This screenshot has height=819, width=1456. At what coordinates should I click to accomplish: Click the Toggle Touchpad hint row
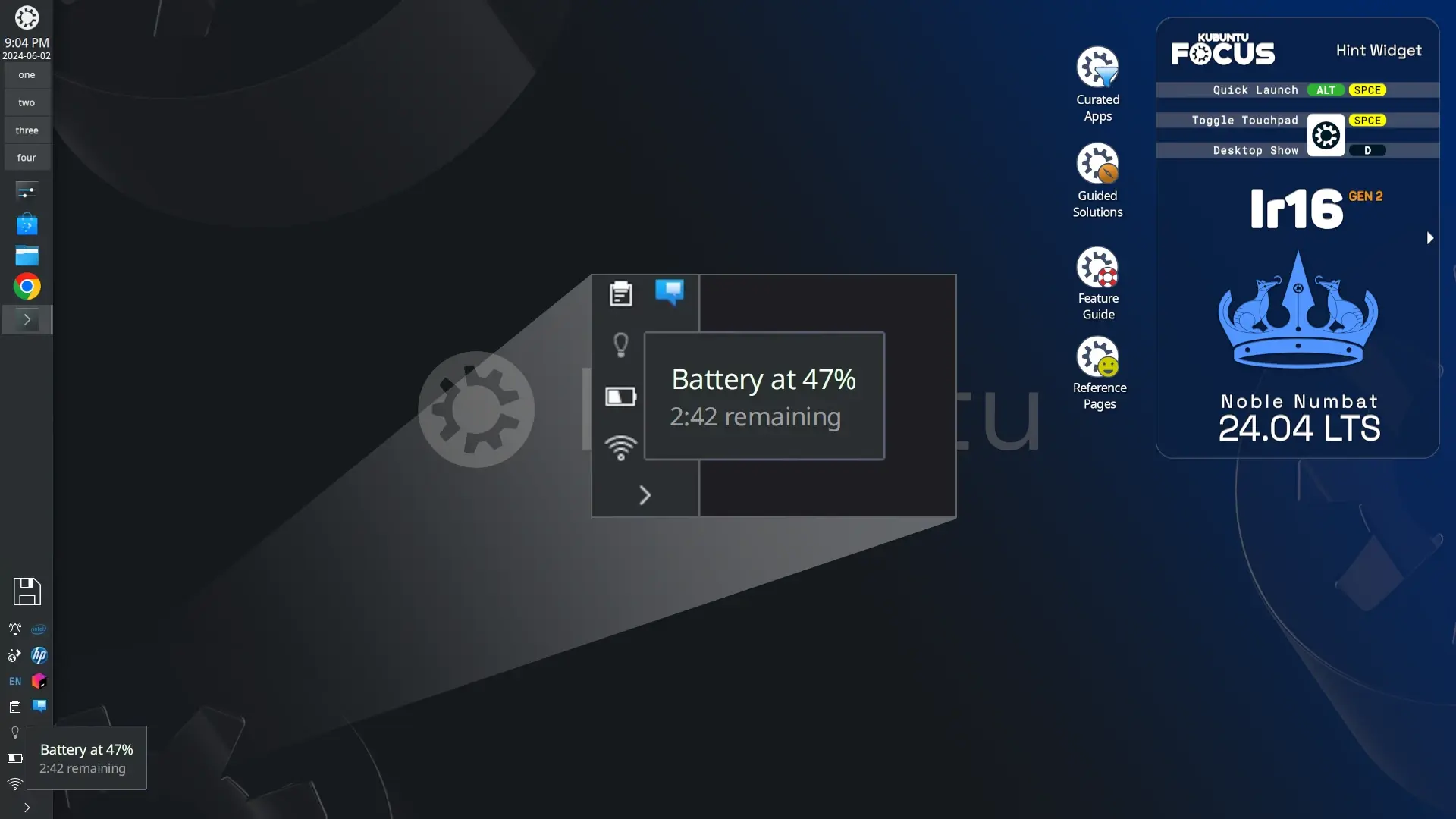click(1298, 121)
